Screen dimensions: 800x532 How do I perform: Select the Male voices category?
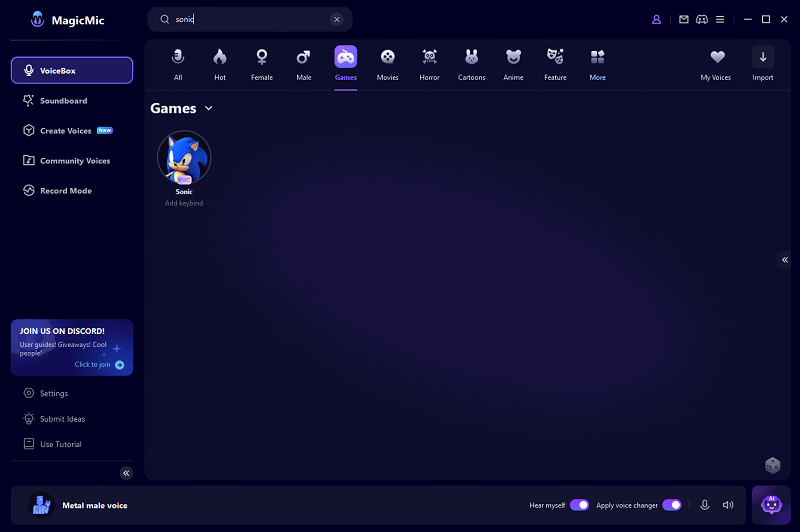(304, 64)
